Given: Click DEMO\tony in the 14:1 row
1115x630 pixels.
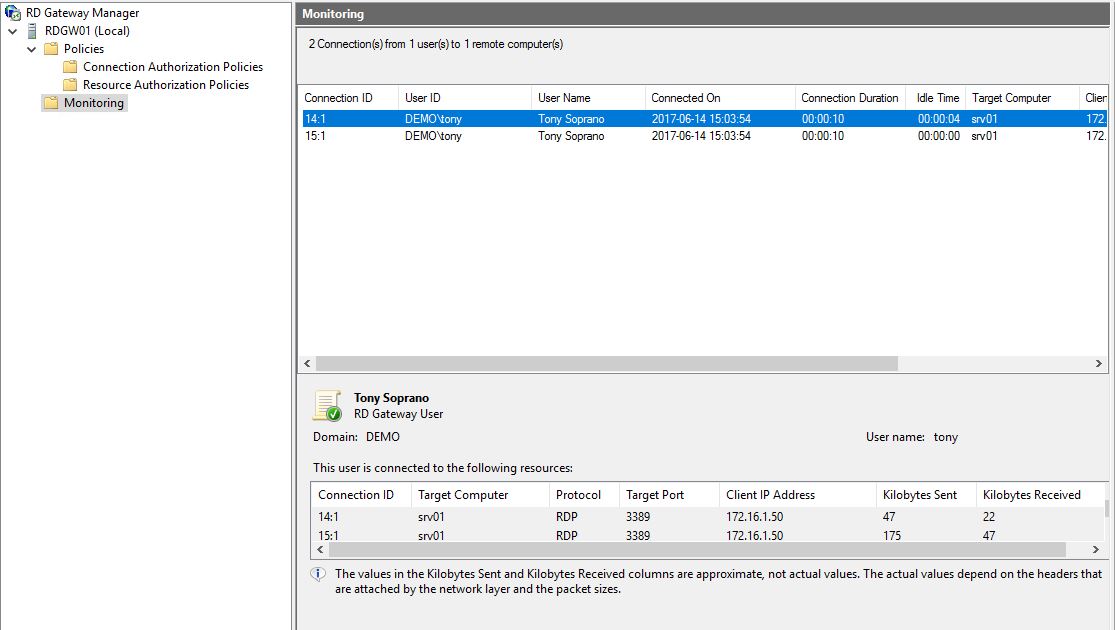Looking at the screenshot, I should 433,119.
